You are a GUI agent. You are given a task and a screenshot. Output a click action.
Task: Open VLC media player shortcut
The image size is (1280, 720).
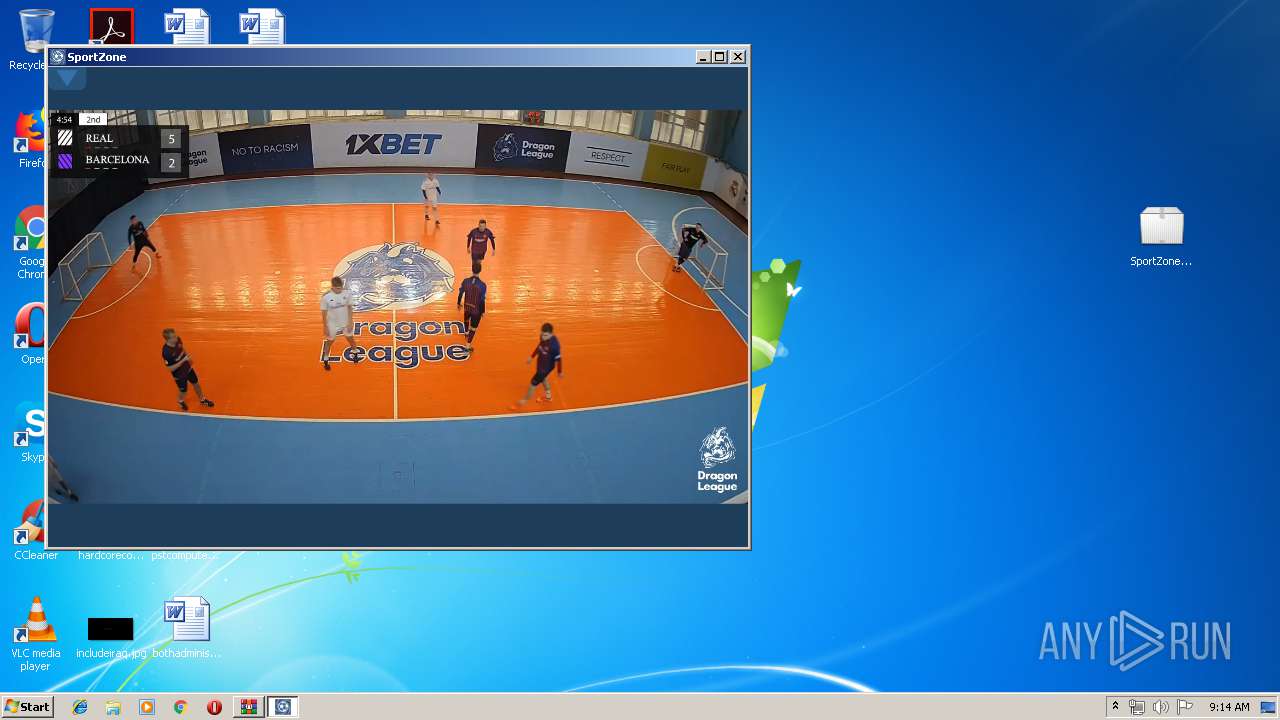point(36,634)
